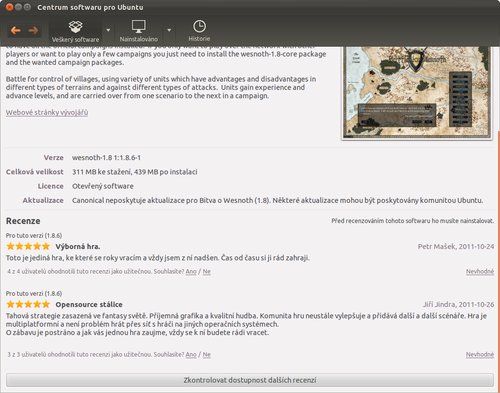Click the orange vertical scrollbar
The image size is (500, 393).
[498, 260]
